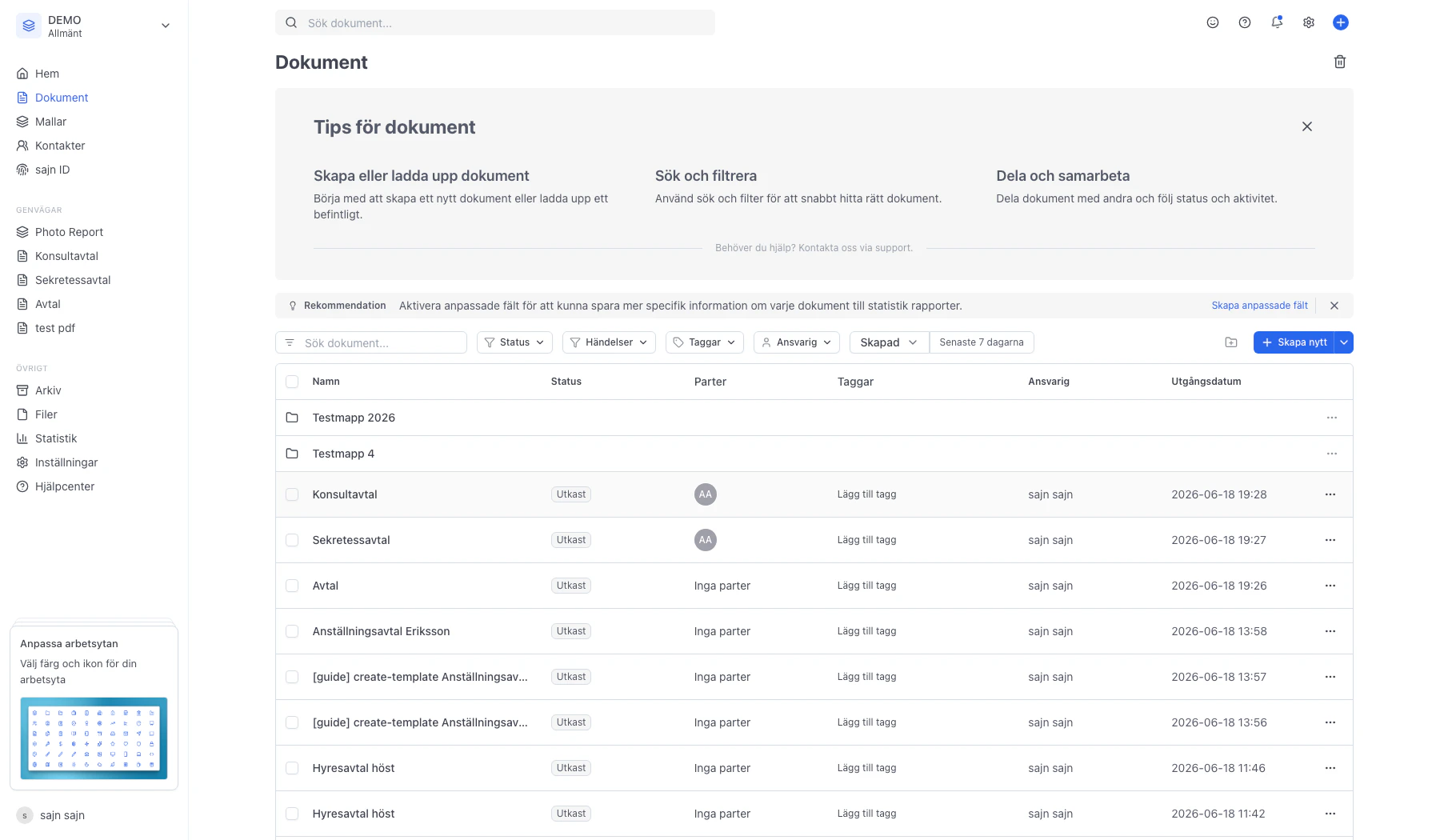The height and width of the screenshot is (840, 1440).
Task: Open Mallar in sidebar
Action: point(50,122)
